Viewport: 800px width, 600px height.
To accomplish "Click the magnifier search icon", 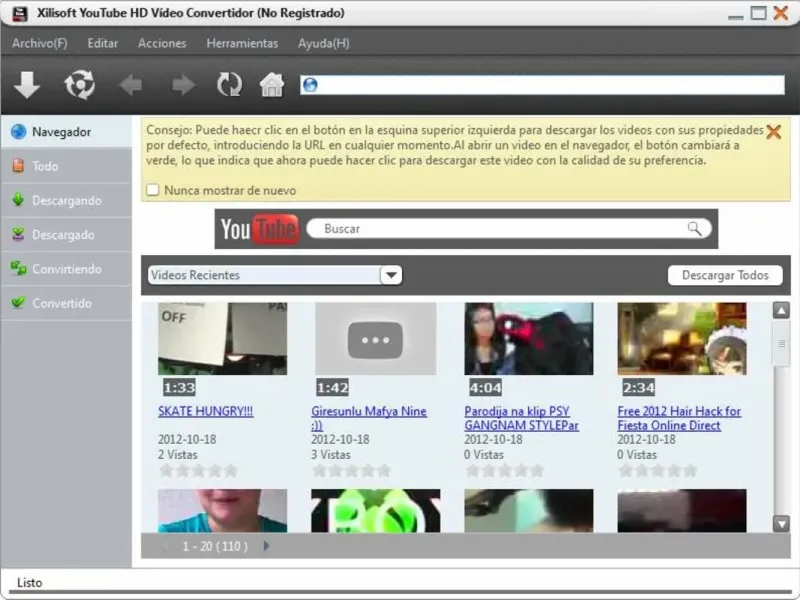I will click(x=694, y=228).
